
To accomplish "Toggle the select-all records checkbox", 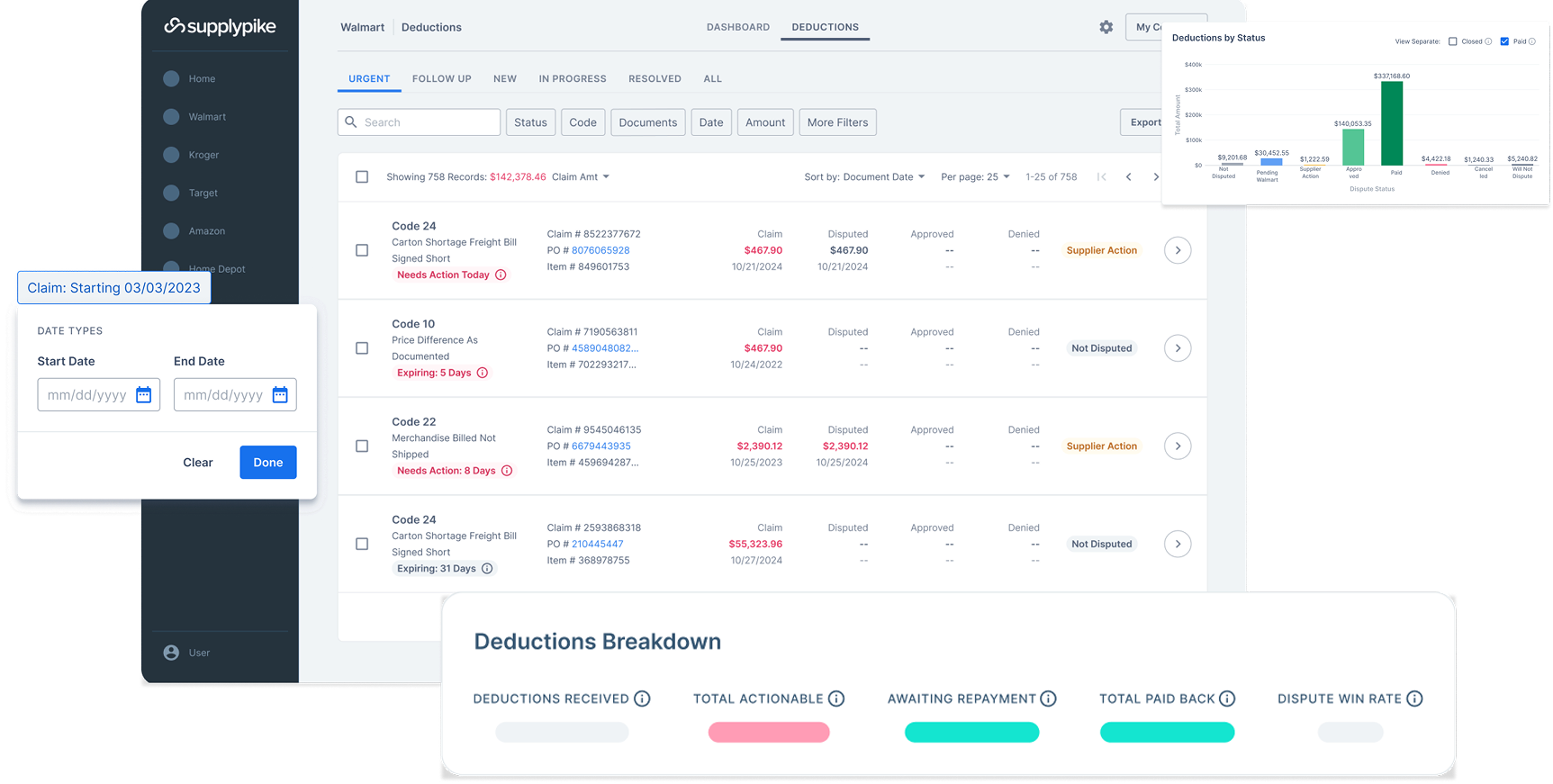I will 362,177.
